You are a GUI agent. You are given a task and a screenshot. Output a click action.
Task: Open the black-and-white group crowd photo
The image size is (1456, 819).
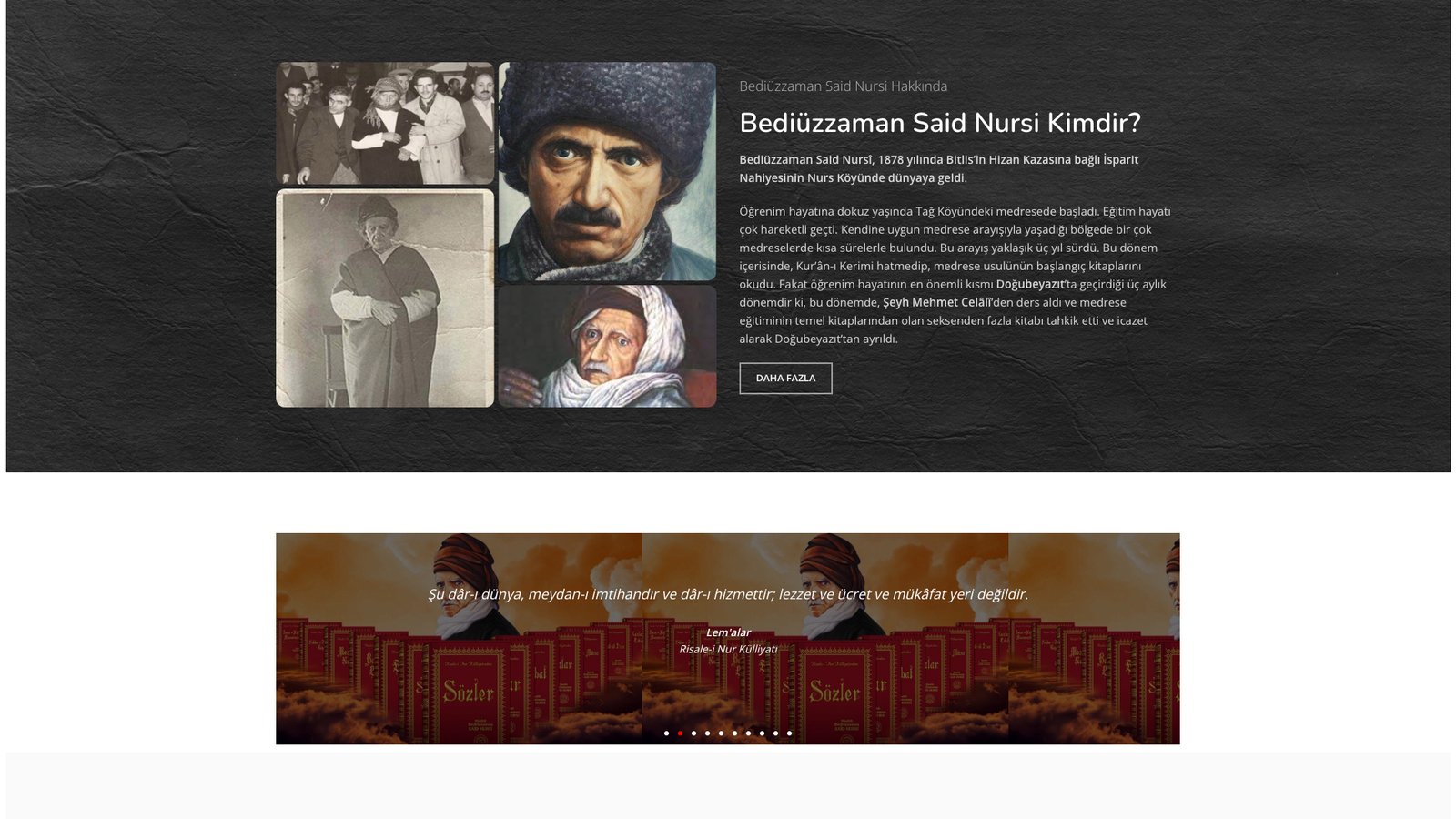[x=385, y=123]
